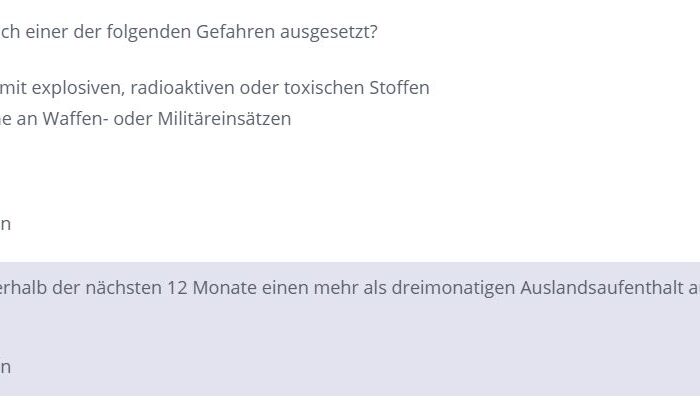Image resolution: width=700 pixels, height=402 pixels.
Task: Click the word 'ausgesetzt?' at the question end
Action: (329, 33)
